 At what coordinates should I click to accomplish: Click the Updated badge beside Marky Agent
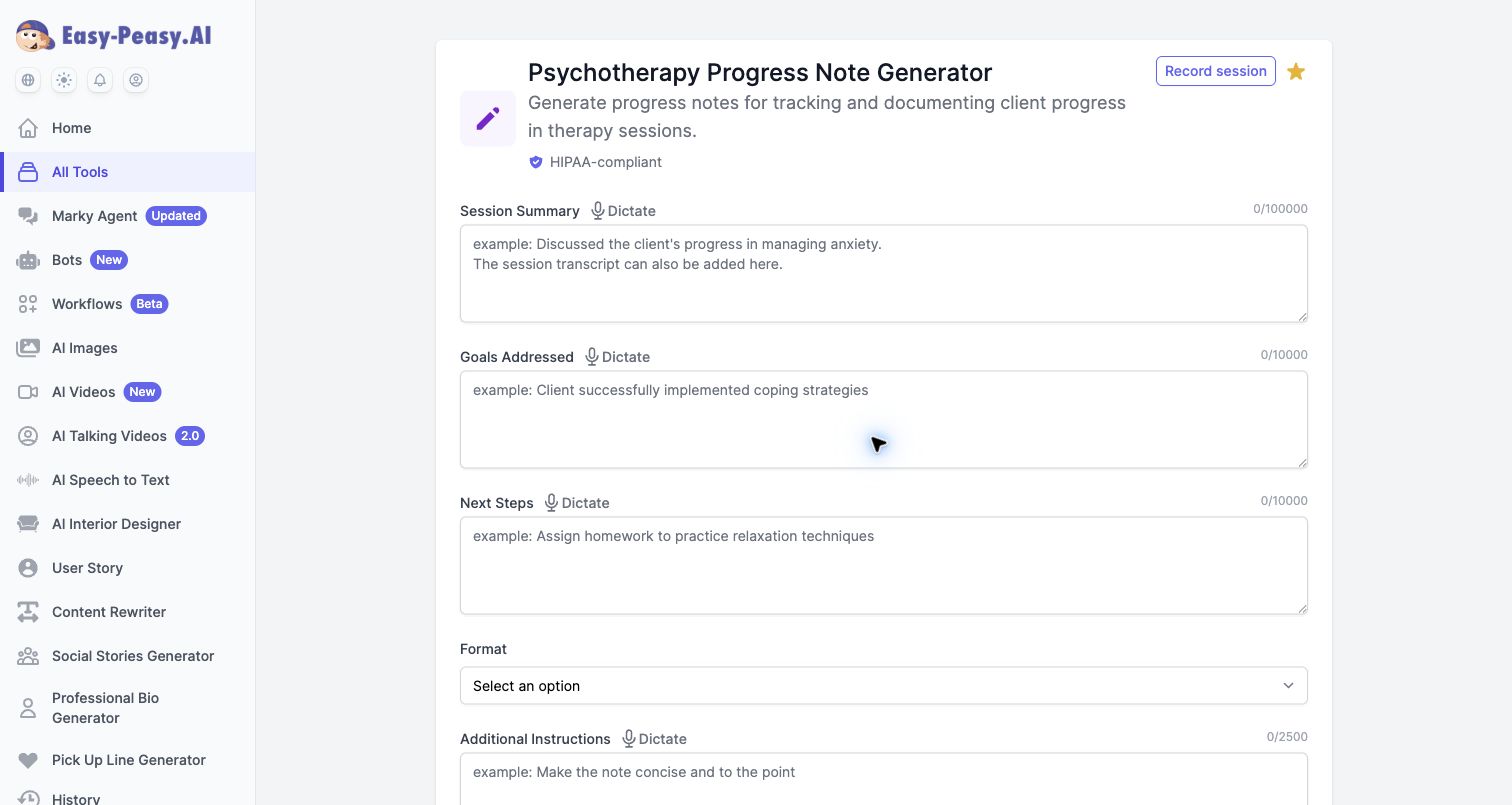(176, 216)
